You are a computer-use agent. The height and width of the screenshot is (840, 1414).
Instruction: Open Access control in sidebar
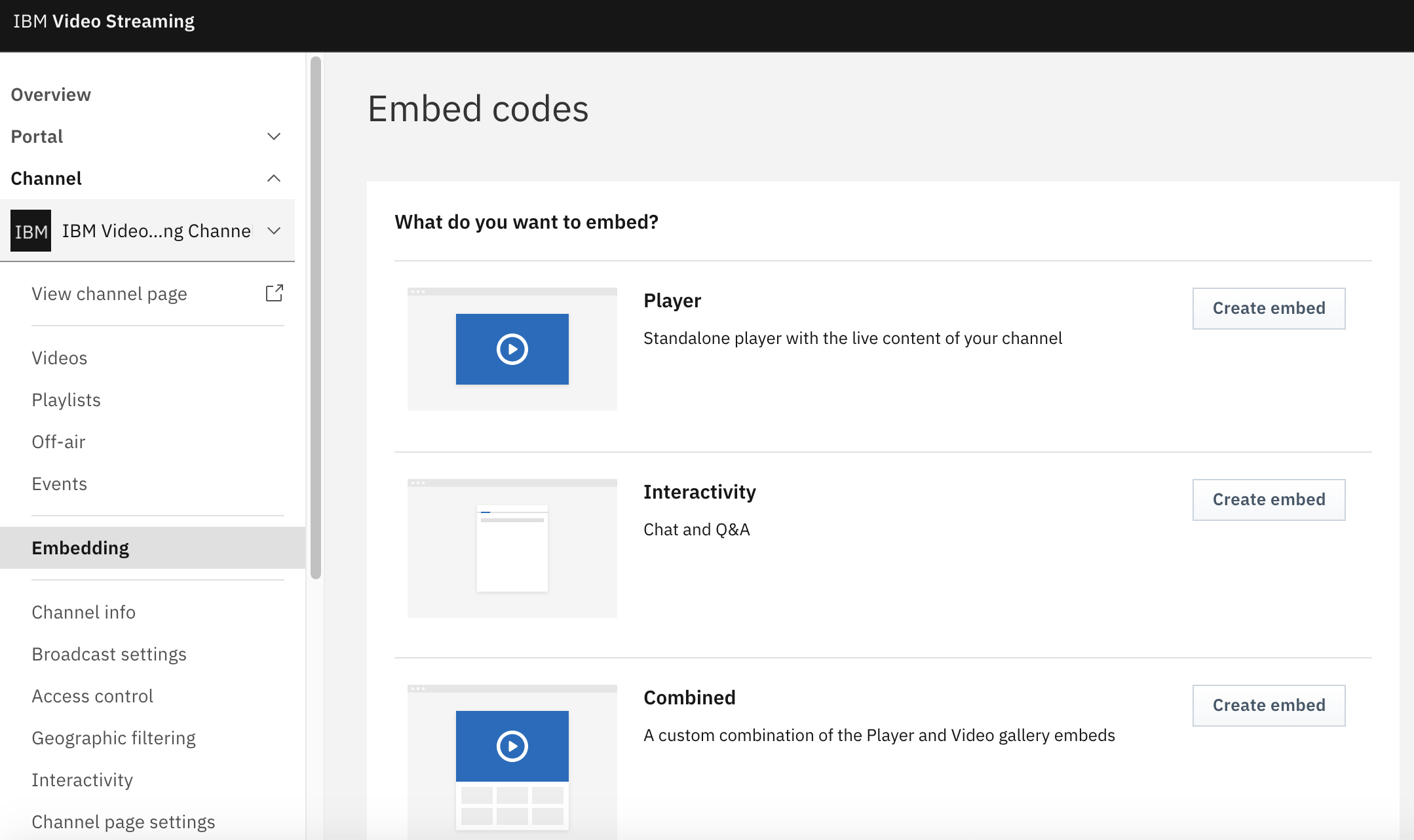tap(92, 696)
